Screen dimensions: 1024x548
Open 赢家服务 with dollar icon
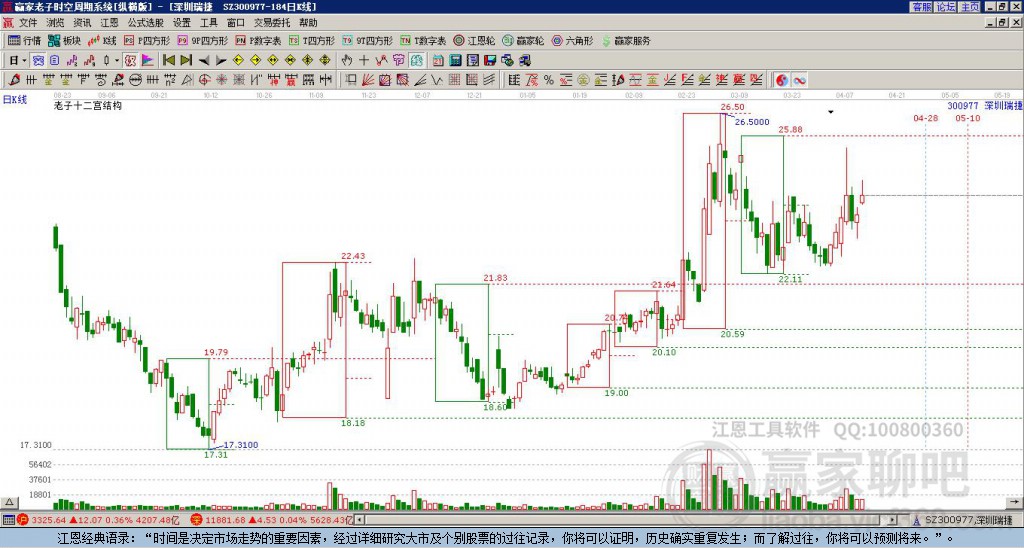(626, 40)
